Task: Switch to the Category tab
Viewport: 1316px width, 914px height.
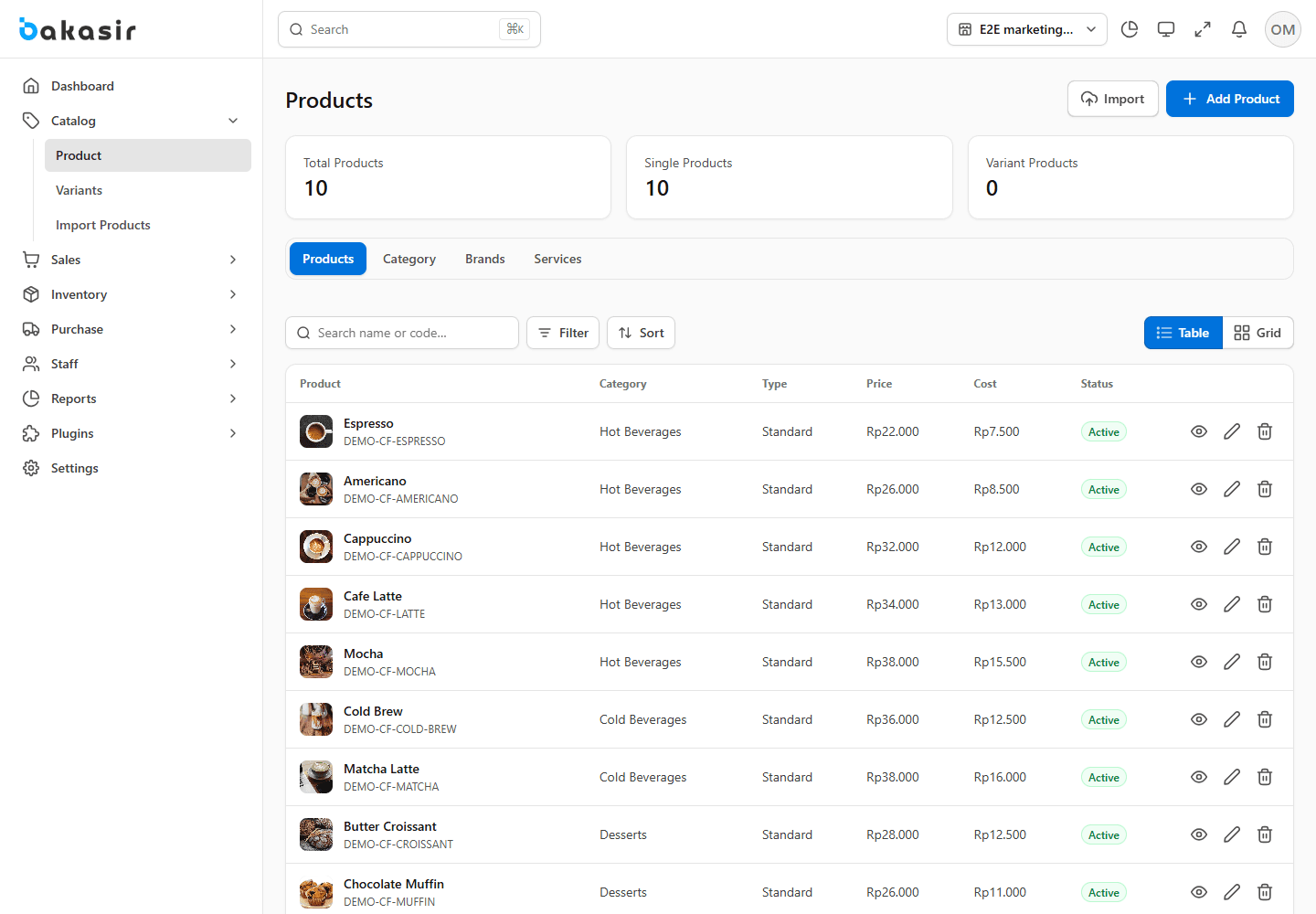Action: [x=409, y=259]
